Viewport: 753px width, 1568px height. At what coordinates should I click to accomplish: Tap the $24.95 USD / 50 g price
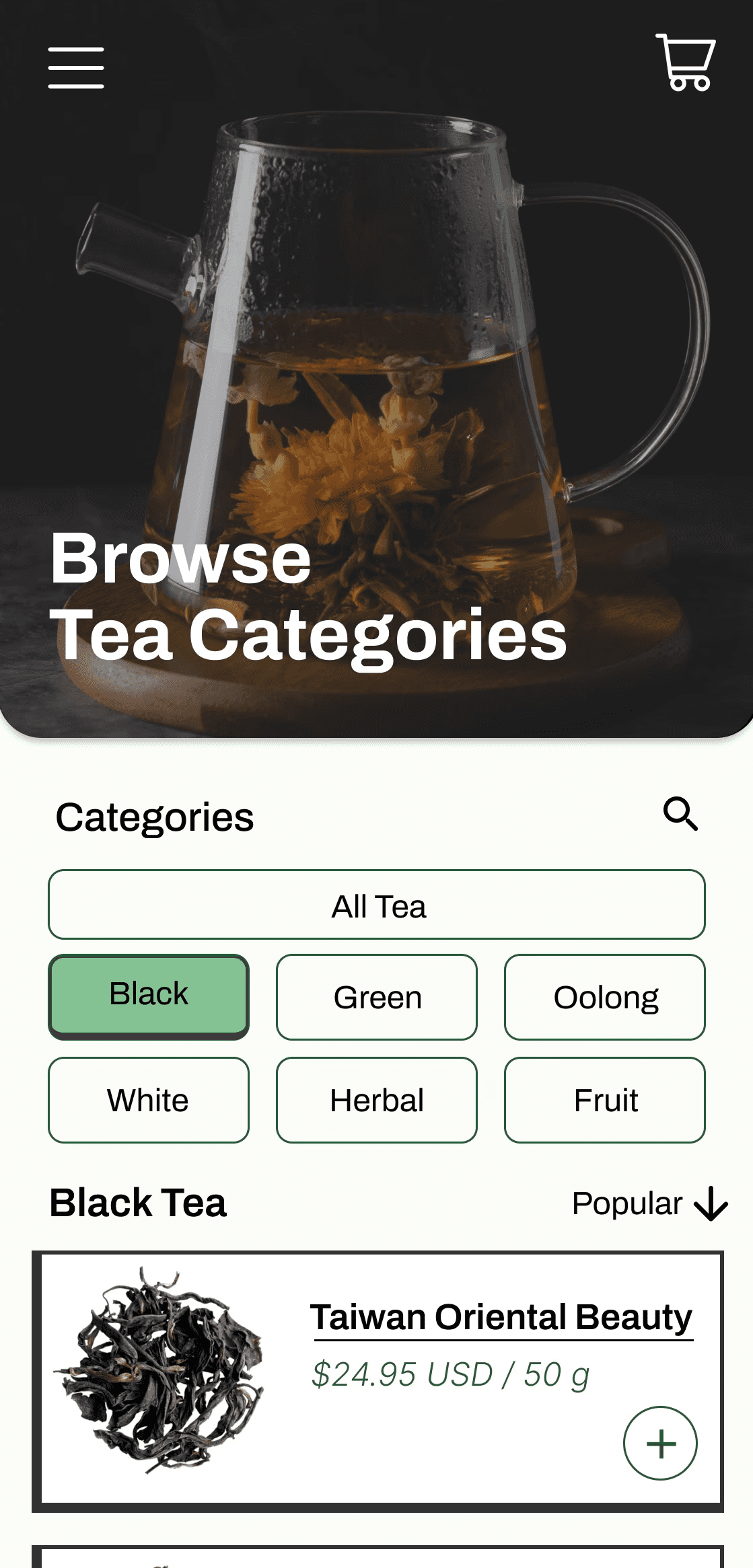coord(450,1374)
